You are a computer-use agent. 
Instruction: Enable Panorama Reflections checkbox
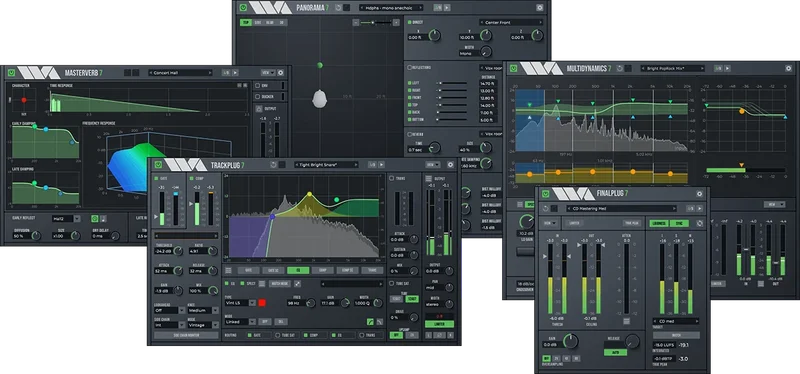coord(409,67)
